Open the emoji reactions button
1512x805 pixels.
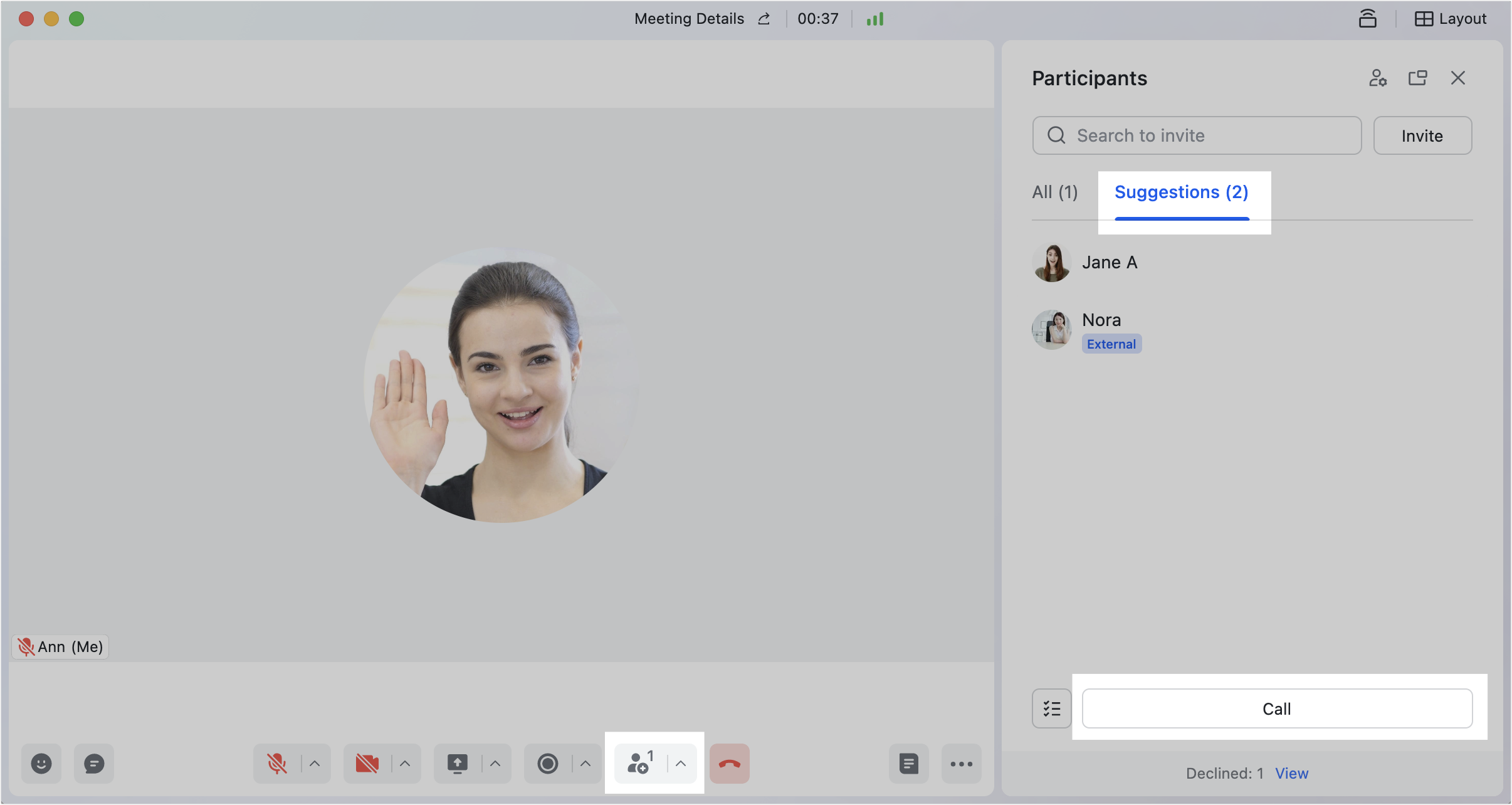click(x=41, y=764)
